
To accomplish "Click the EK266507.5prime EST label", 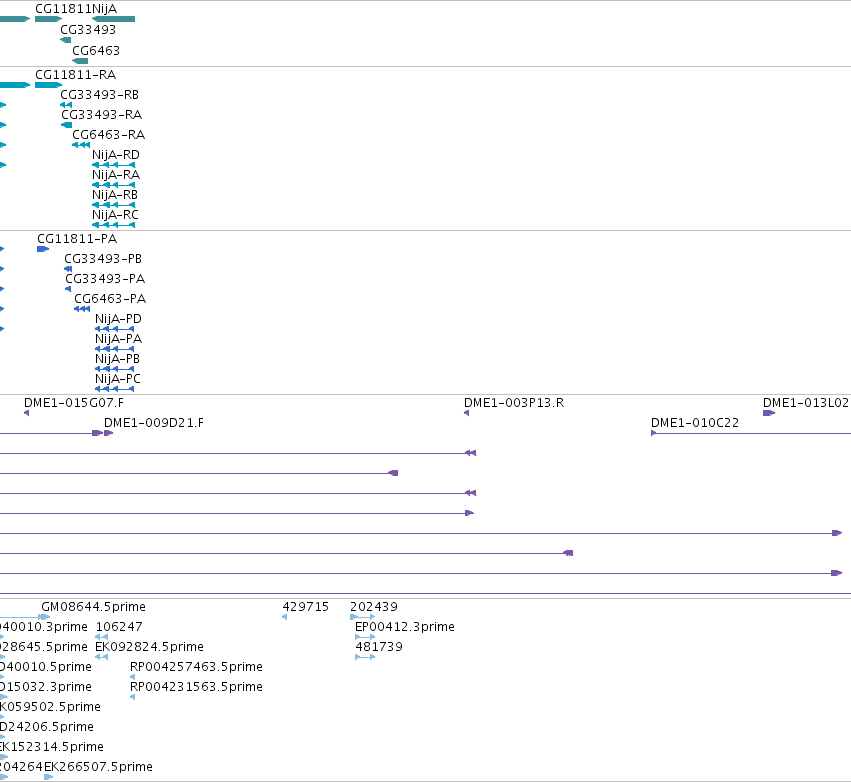I will click(x=98, y=767).
